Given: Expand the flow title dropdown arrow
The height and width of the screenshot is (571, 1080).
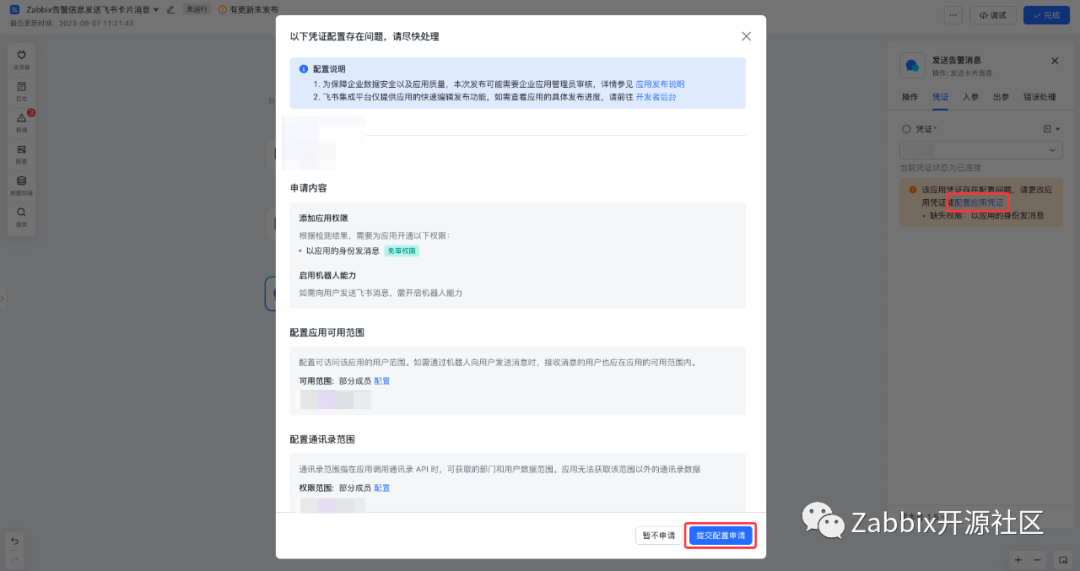Looking at the screenshot, I should (156, 10).
